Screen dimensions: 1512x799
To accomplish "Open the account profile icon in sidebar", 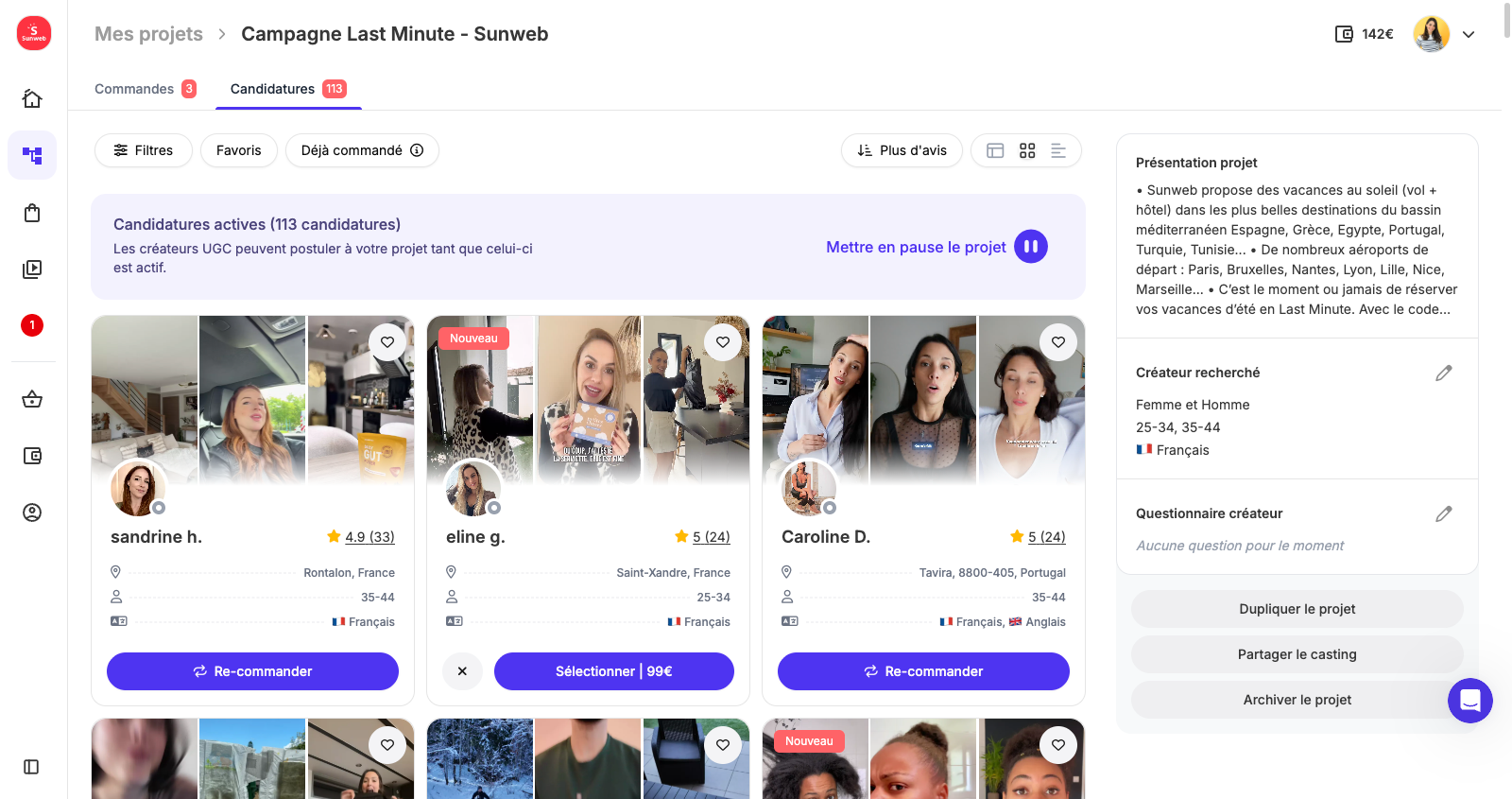I will click(x=32, y=512).
